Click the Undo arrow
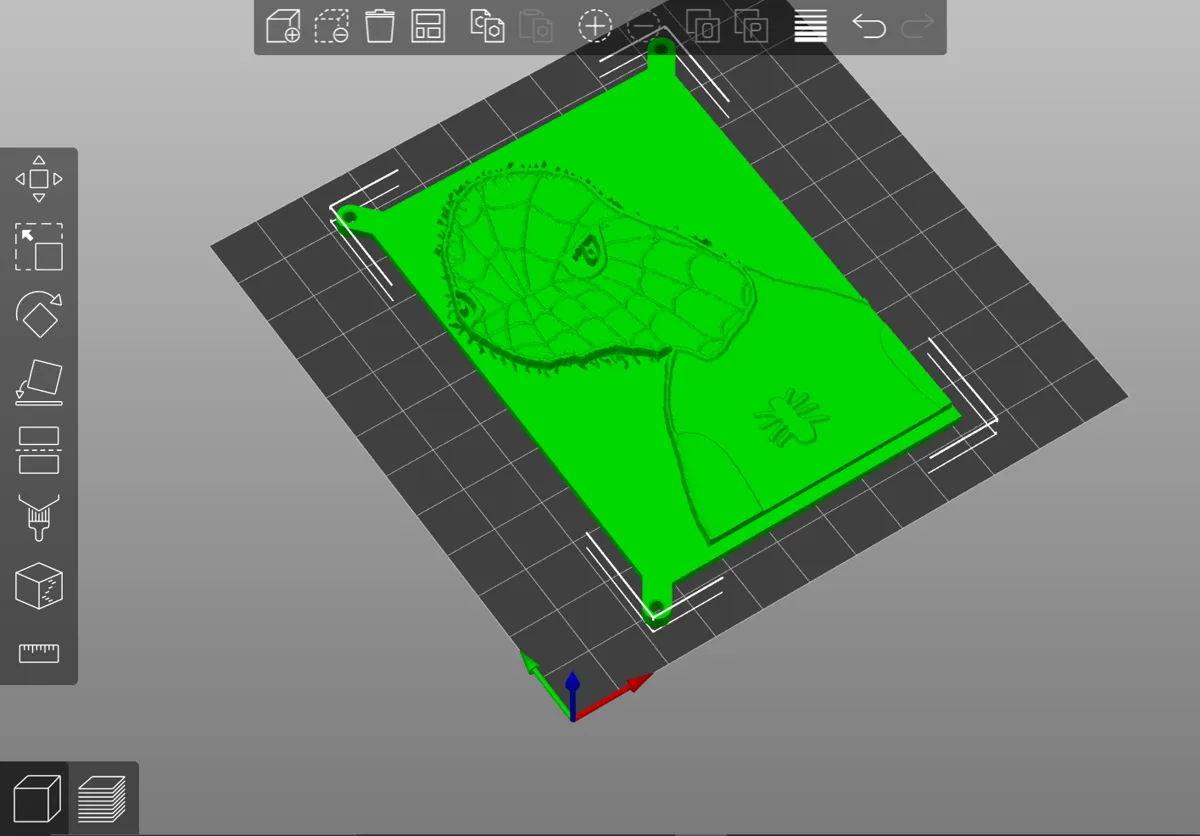The width and height of the screenshot is (1200, 836). tap(869, 26)
